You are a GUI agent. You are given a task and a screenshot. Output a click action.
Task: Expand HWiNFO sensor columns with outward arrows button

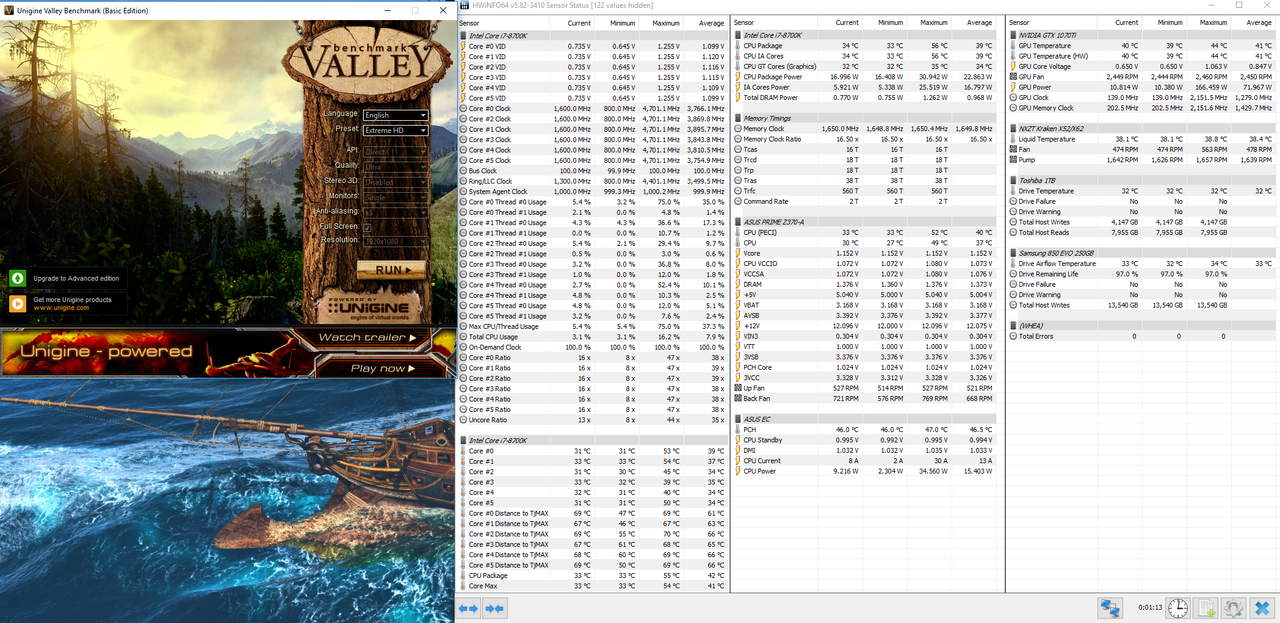(469, 607)
